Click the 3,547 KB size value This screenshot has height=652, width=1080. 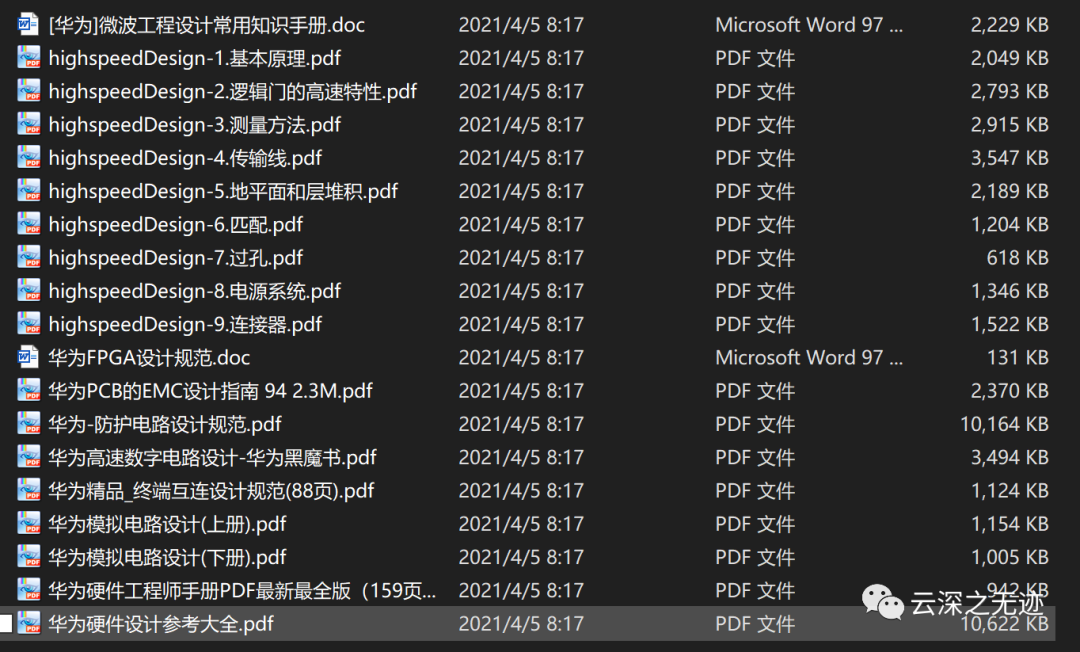coord(1009,158)
